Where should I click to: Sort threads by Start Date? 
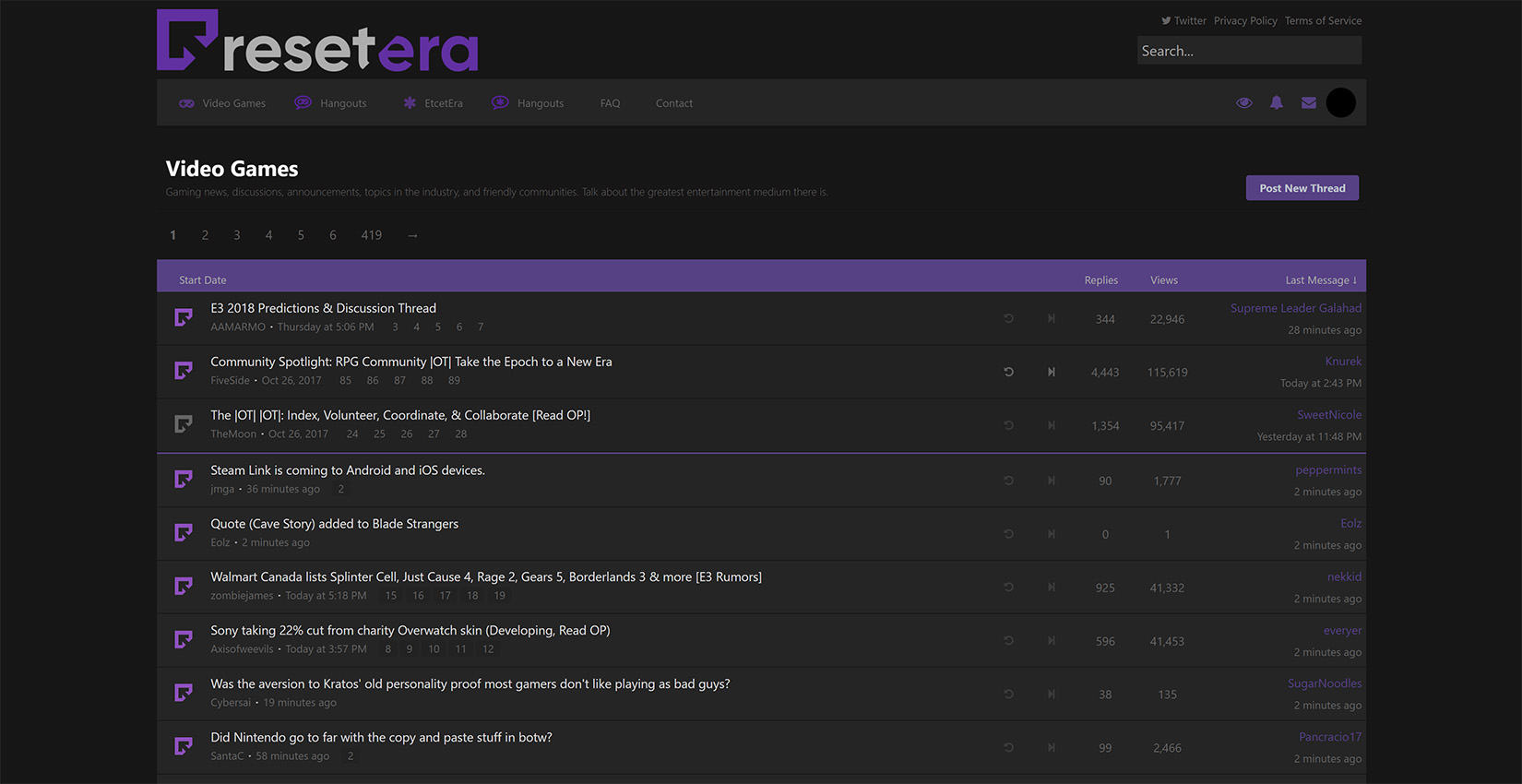coord(202,280)
